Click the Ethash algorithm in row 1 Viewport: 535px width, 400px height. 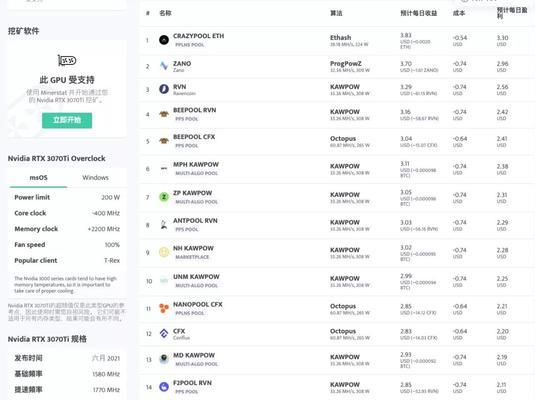341,37
